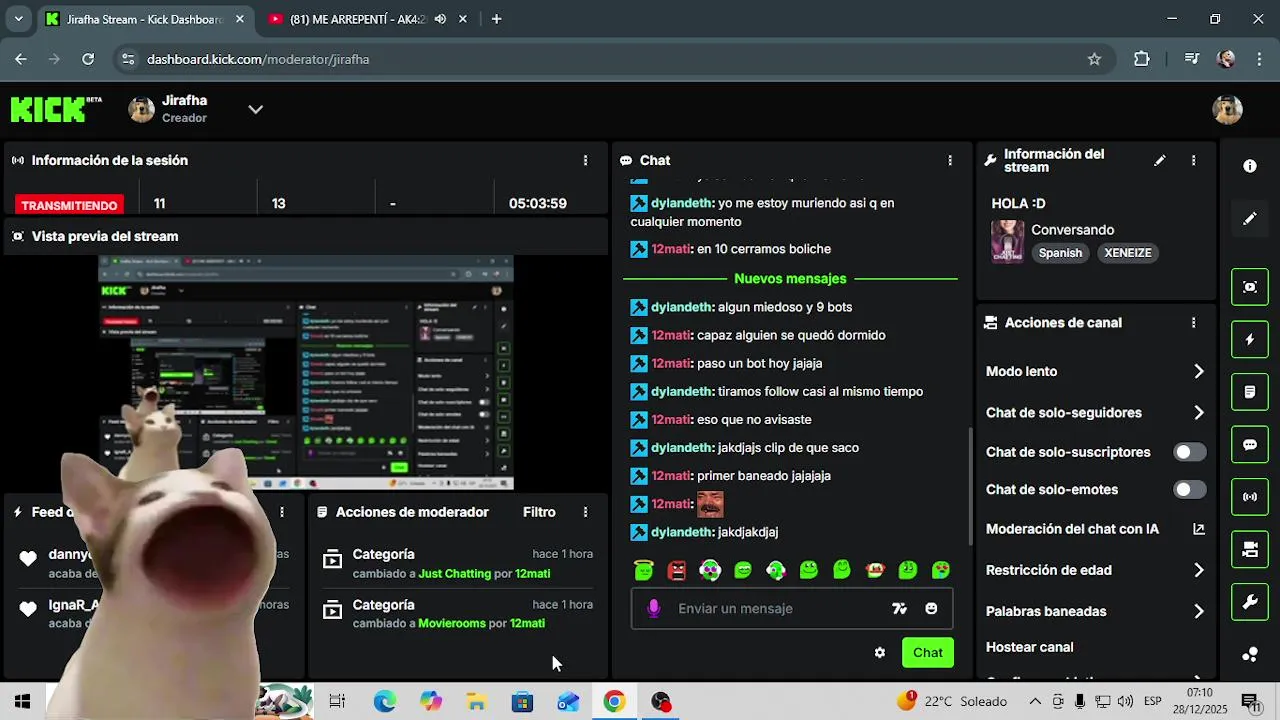Open Acciones de moderador options menu
Screen dimensions: 1280x720
click(x=585, y=512)
